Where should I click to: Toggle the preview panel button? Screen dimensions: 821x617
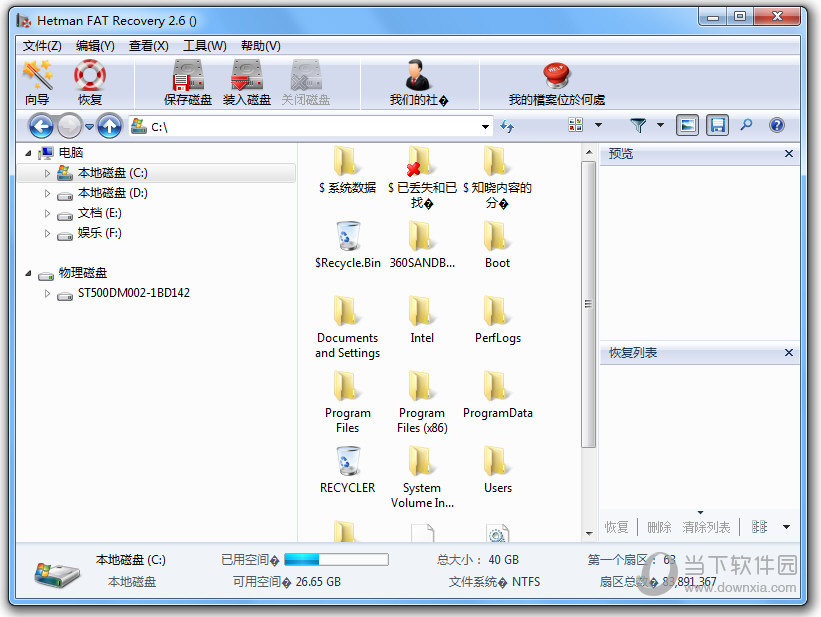(x=687, y=125)
